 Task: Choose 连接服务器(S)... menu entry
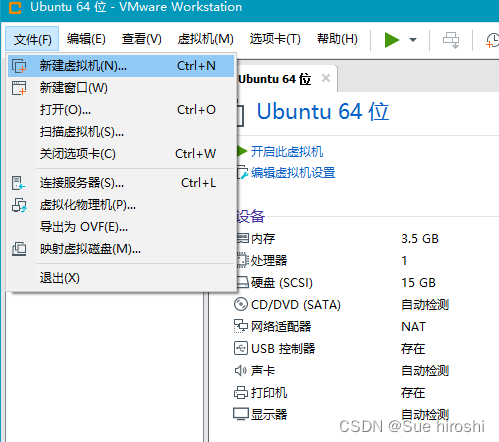click(121, 183)
